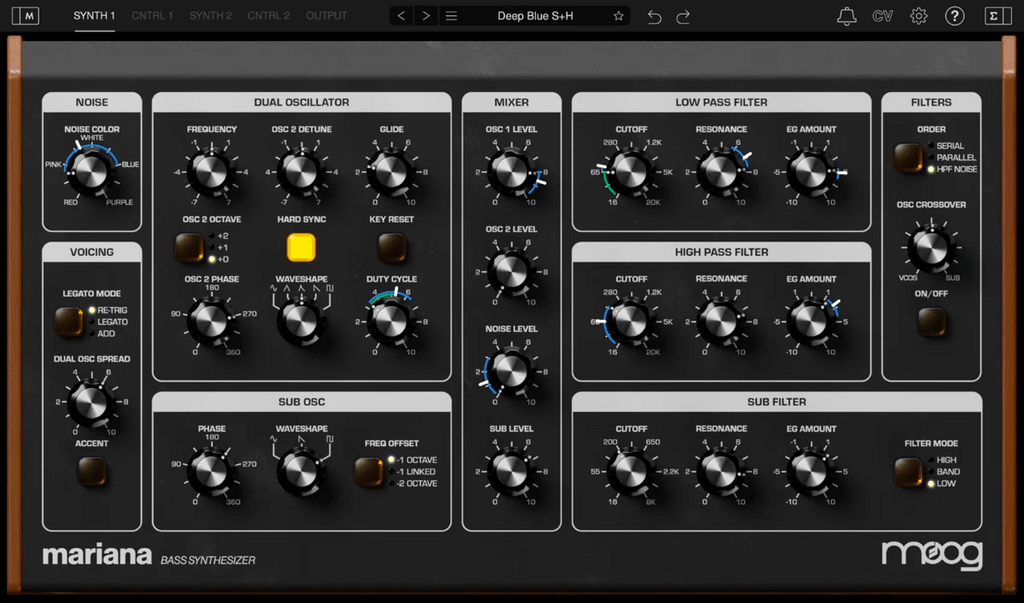Screen dimensions: 1024x603
Task: Toggle the Key Reset button
Action: (391, 248)
